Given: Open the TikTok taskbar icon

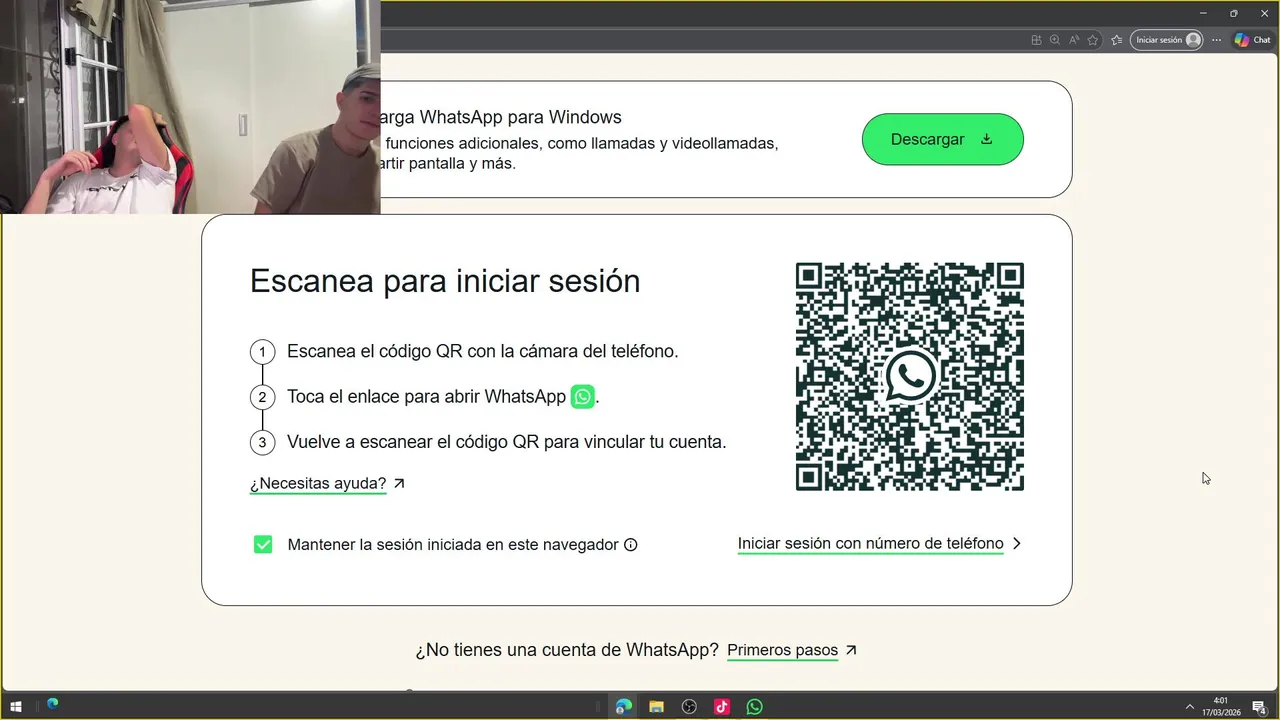Looking at the screenshot, I should tap(722, 707).
